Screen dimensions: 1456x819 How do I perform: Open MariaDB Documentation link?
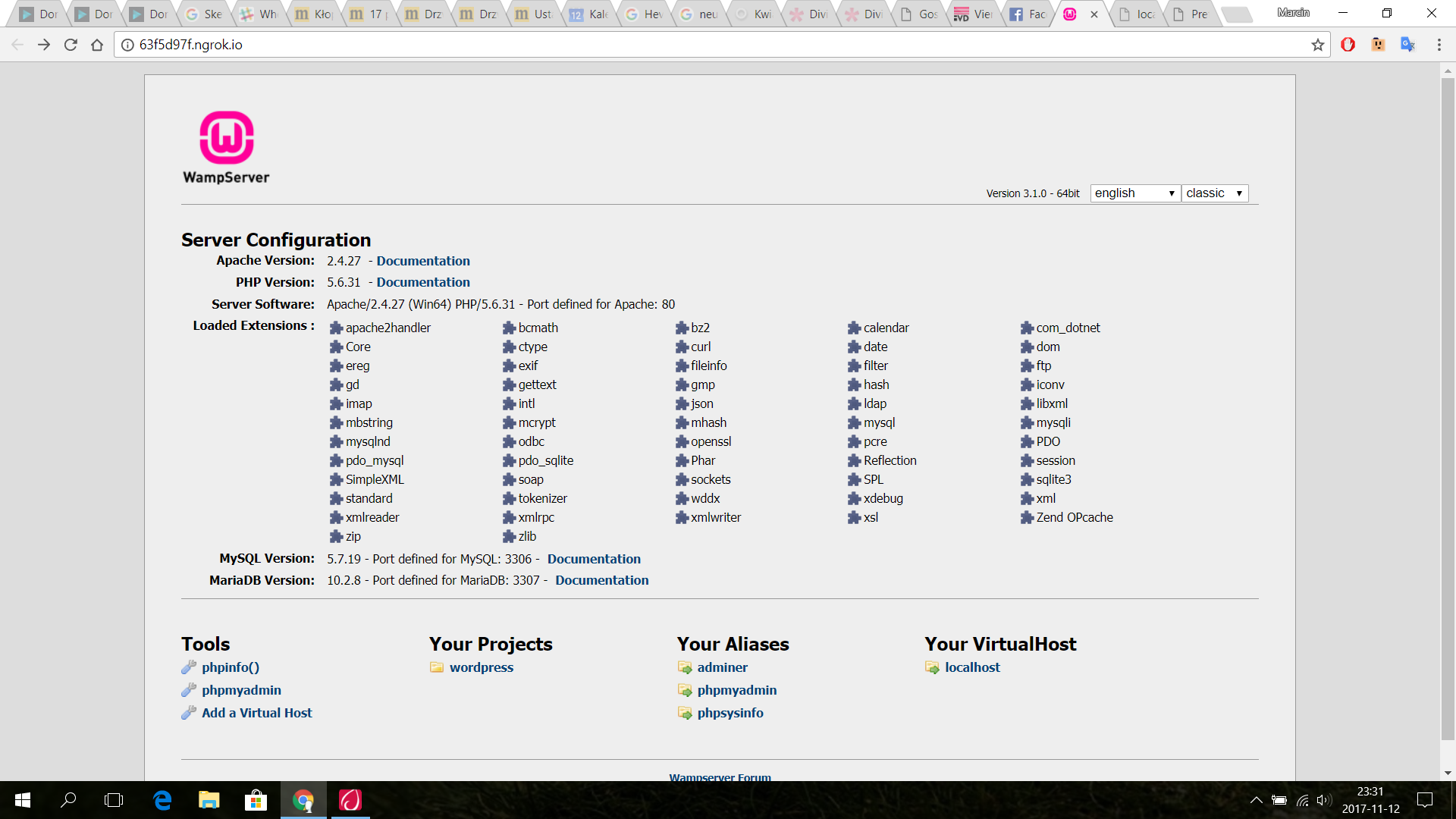coord(602,580)
